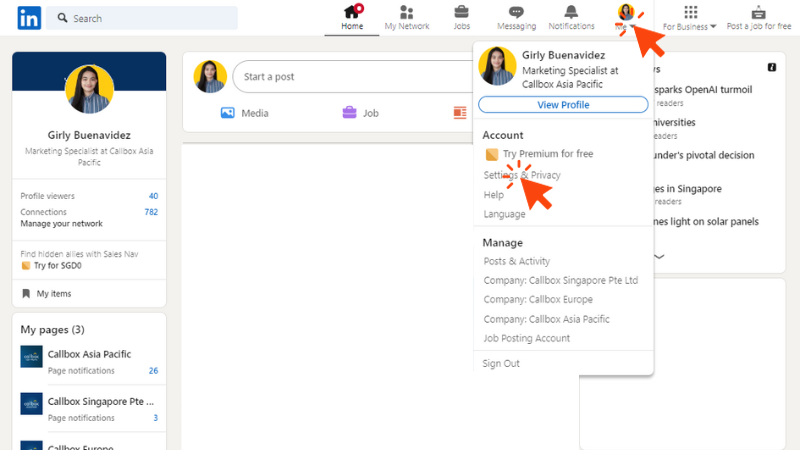Open My items link
The height and width of the screenshot is (450, 800).
pos(54,293)
